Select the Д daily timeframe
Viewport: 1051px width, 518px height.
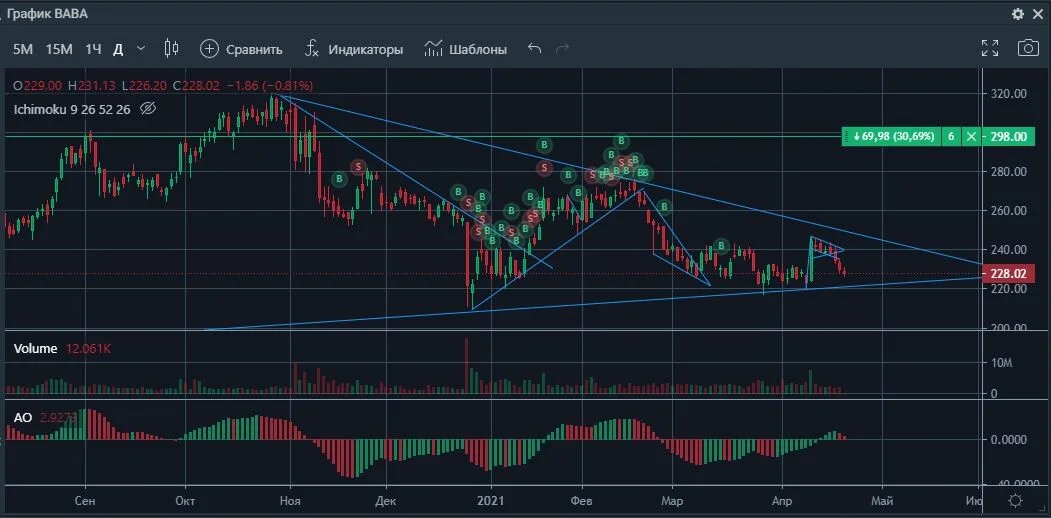tap(118, 49)
